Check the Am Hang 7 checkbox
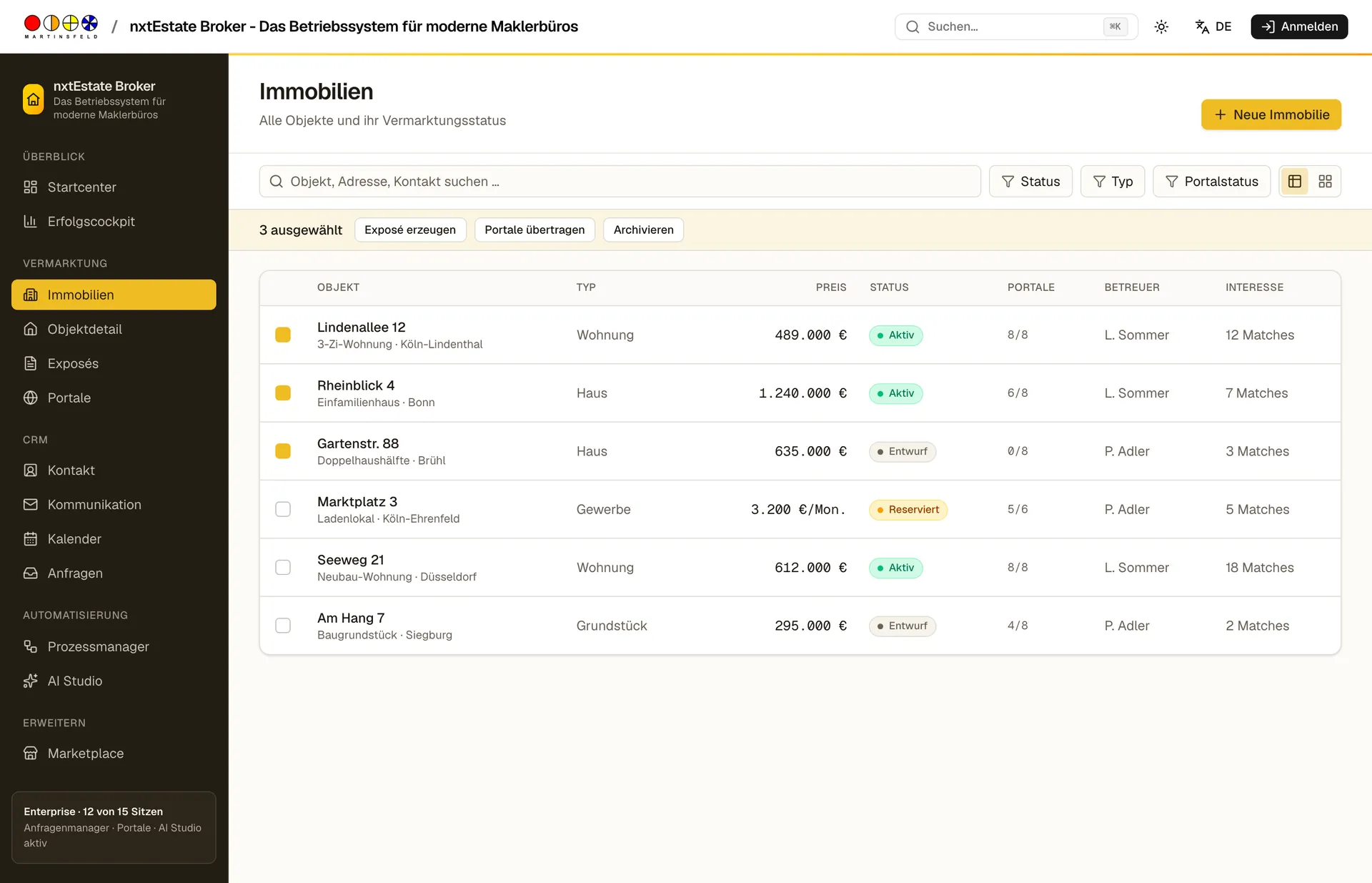The height and width of the screenshot is (883, 1372). tap(283, 626)
